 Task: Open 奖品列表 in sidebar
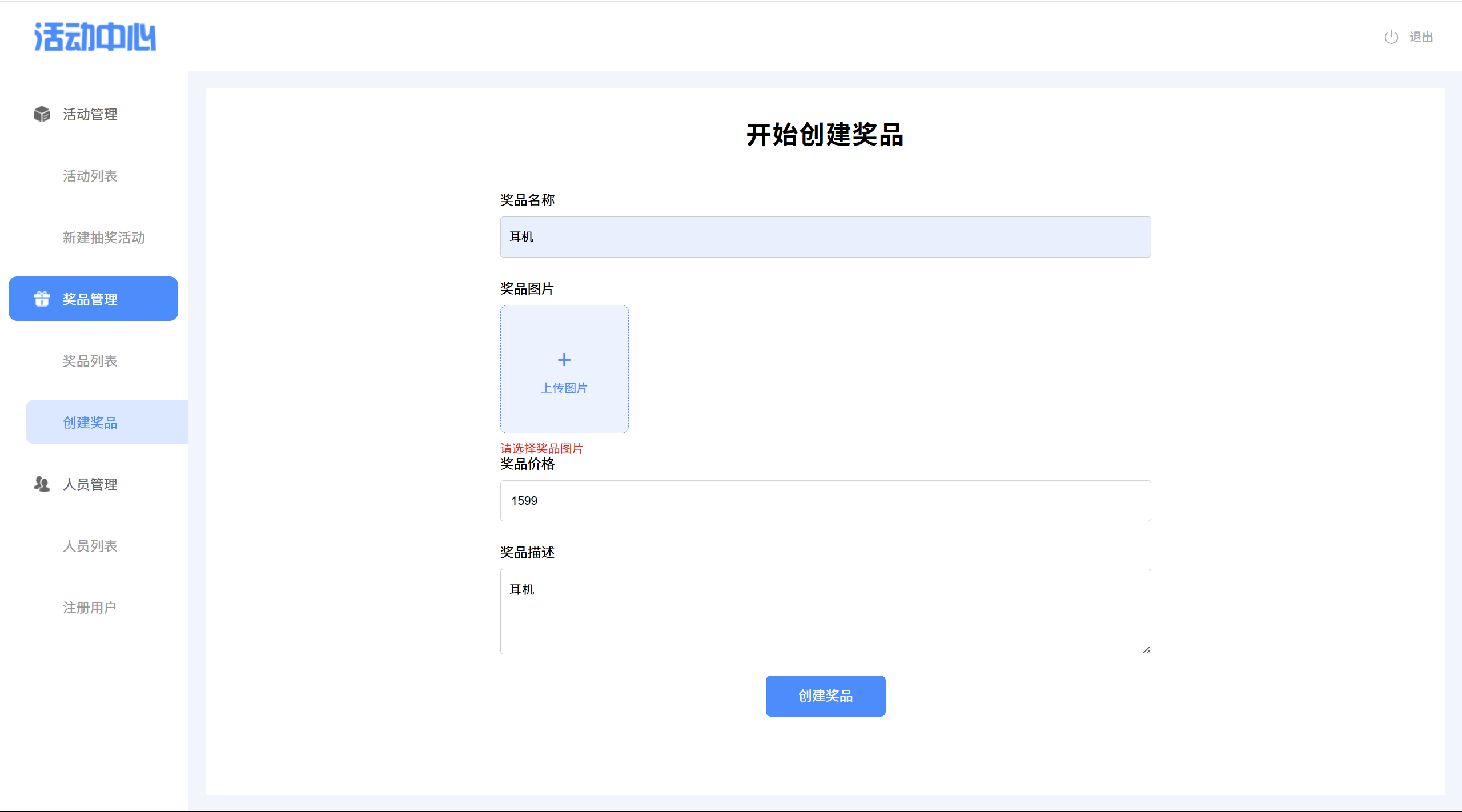[x=90, y=361]
